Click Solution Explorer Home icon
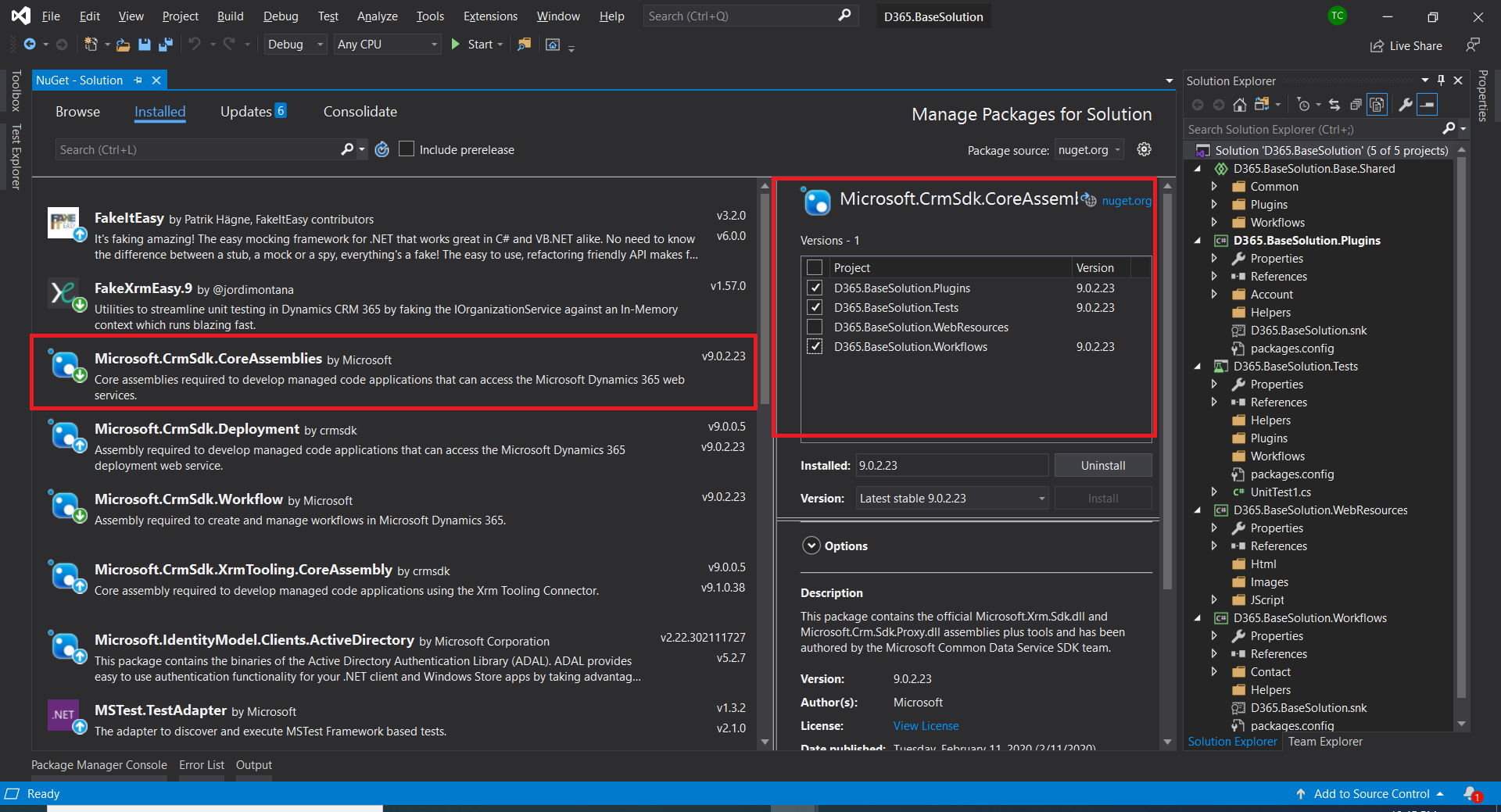1501x812 pixels. (x=1239, y=105)
